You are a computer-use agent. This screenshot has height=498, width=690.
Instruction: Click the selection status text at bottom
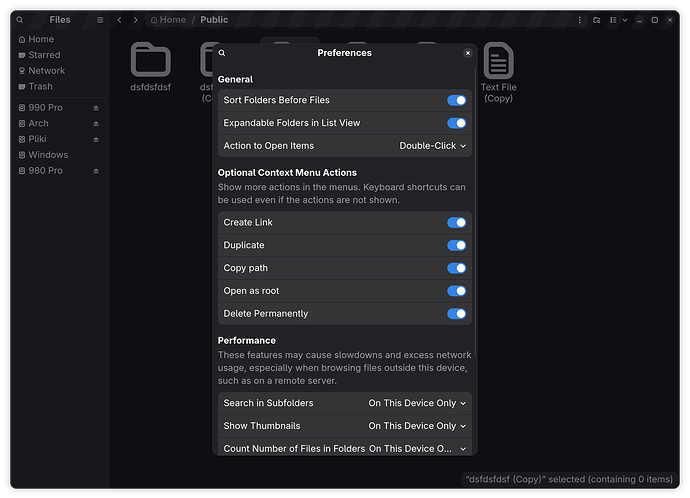click(569, 480)
